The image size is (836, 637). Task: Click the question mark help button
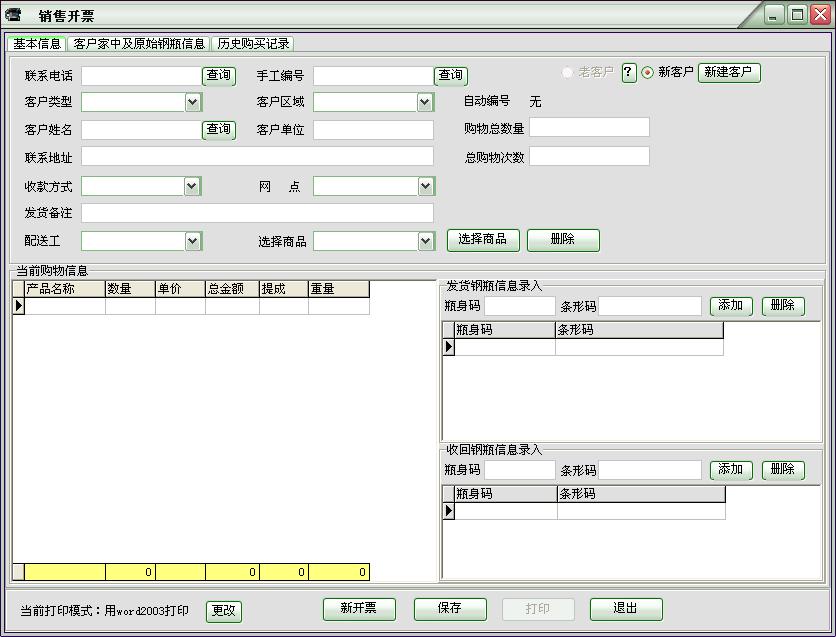click(x=629, y=73)
